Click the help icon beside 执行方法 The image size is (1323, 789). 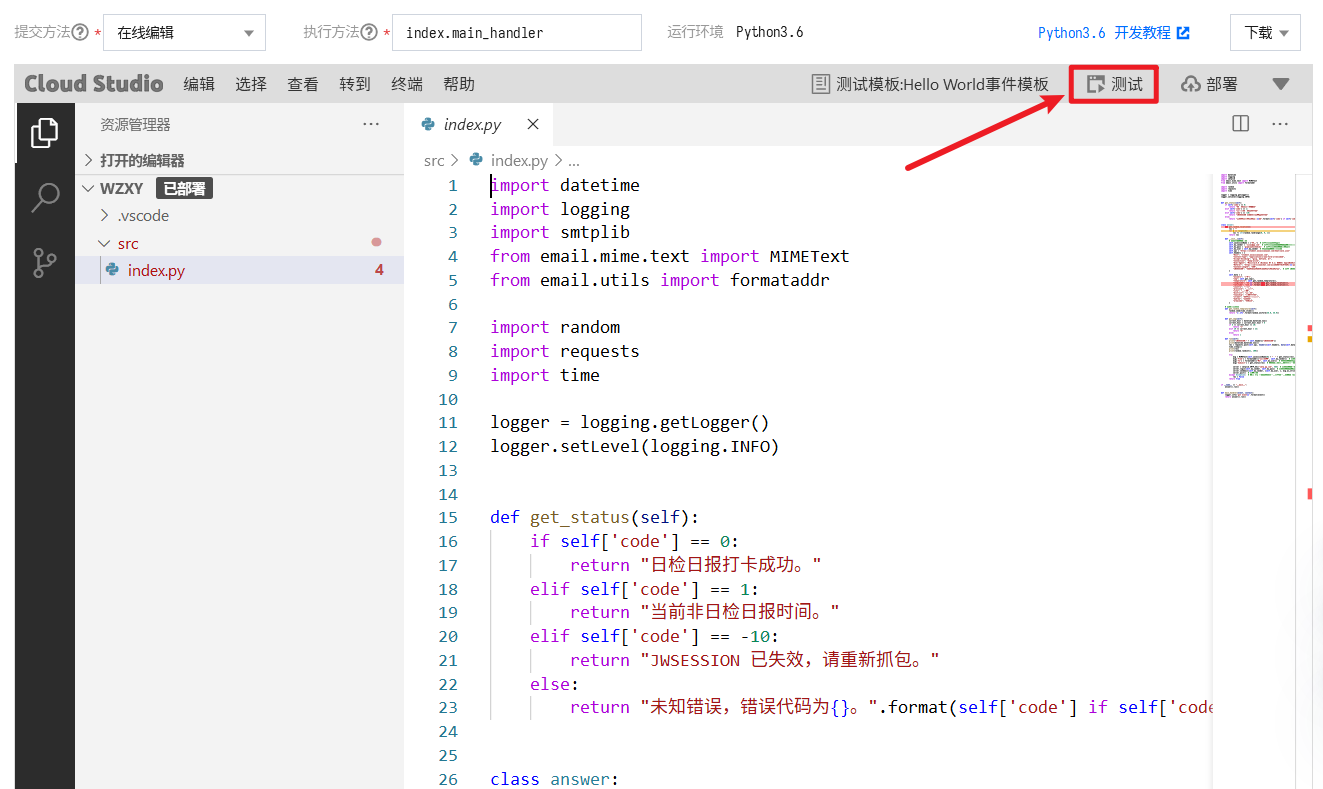(x=370, y=32)
